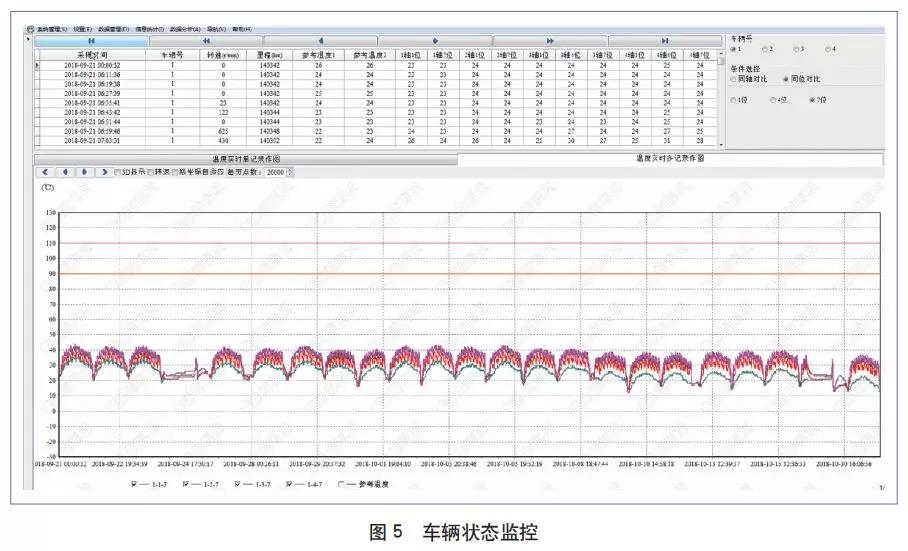Open the 系统管理 menu
The width and height of the screenshot is (908, 551).
coord(50,29)
